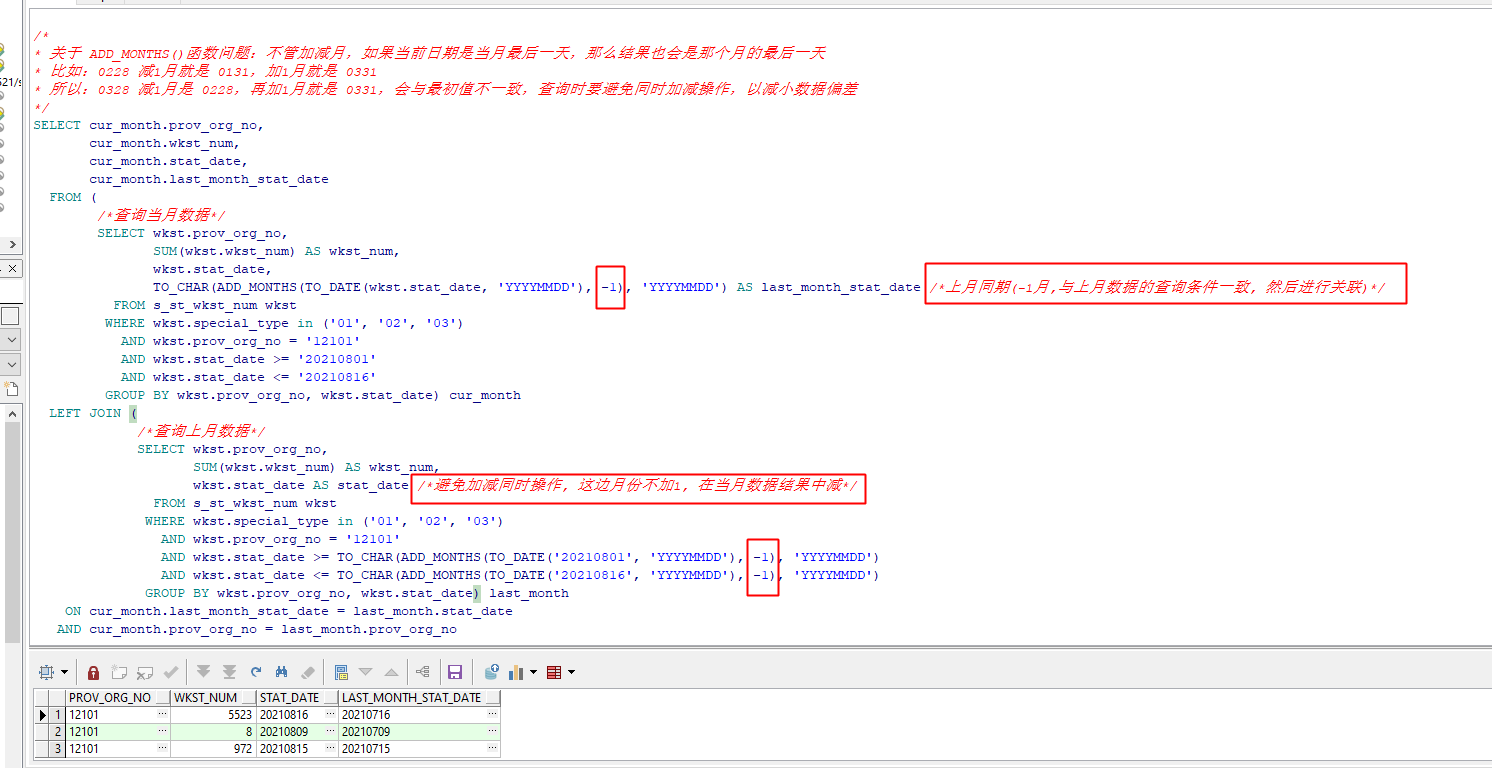
Task: Refresh the query results
Action: [255, 671]
